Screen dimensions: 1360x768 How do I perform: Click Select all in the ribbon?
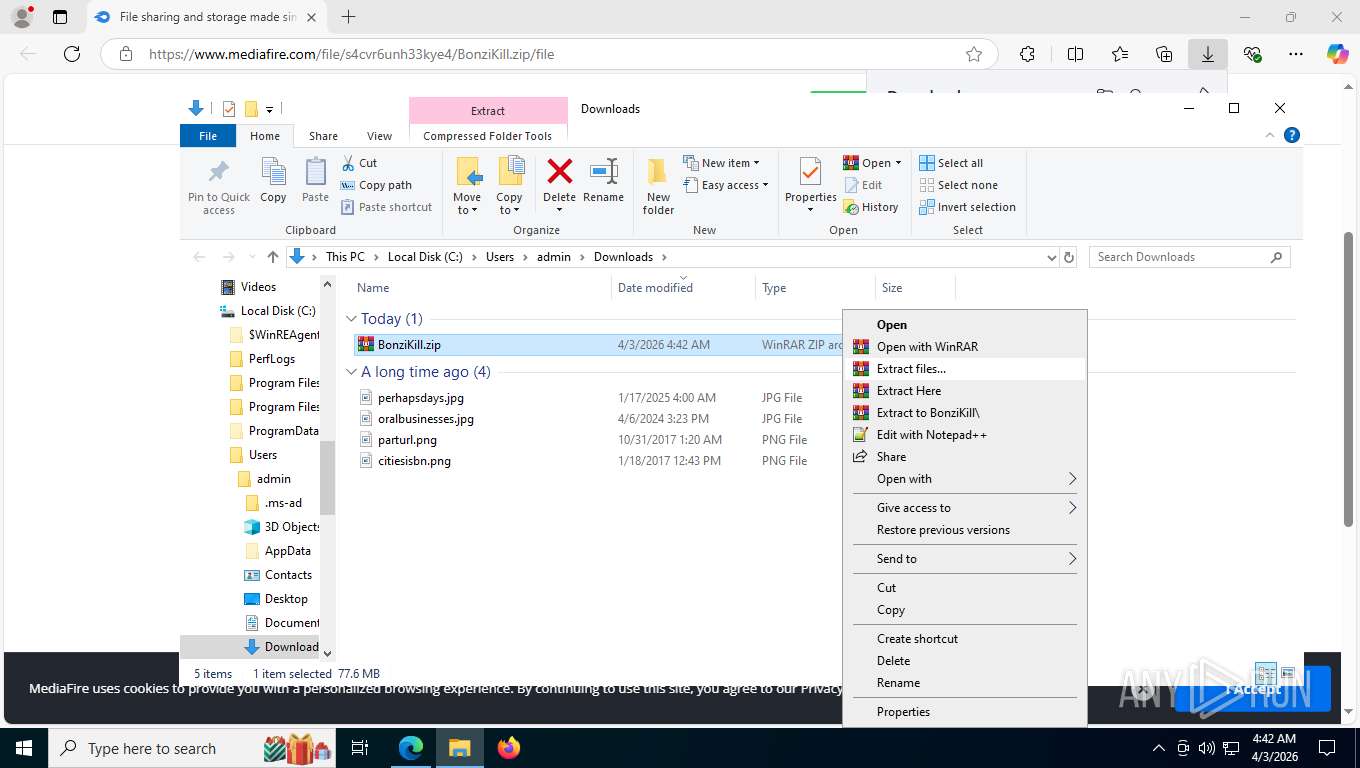951,163
